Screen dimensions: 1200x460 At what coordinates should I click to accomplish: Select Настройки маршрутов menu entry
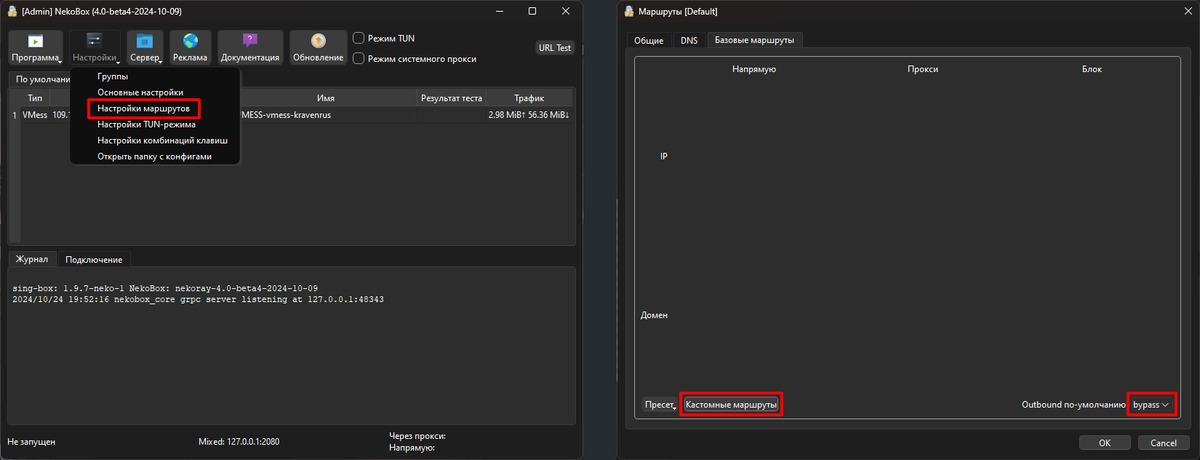pyautogui.click(x=144, y=108)
